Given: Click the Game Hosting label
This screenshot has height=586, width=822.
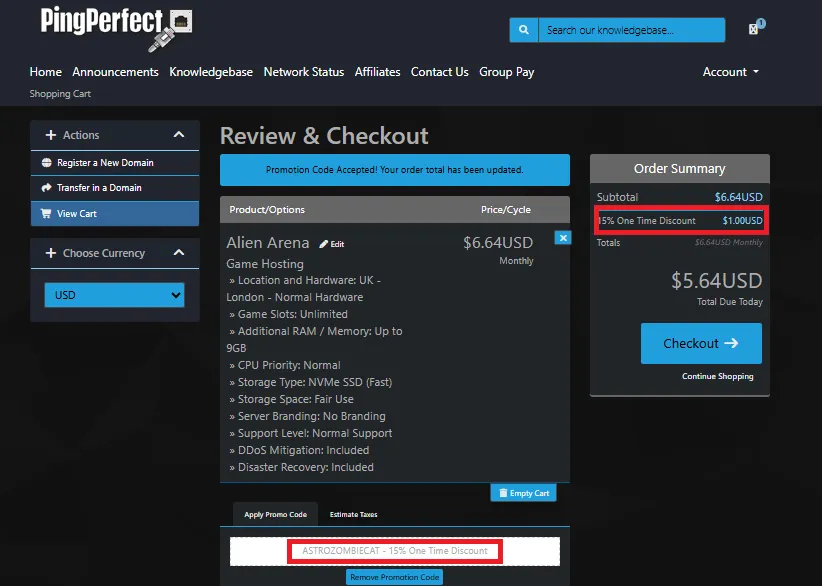Looking at the screenshot, I should tap(265, 264).
